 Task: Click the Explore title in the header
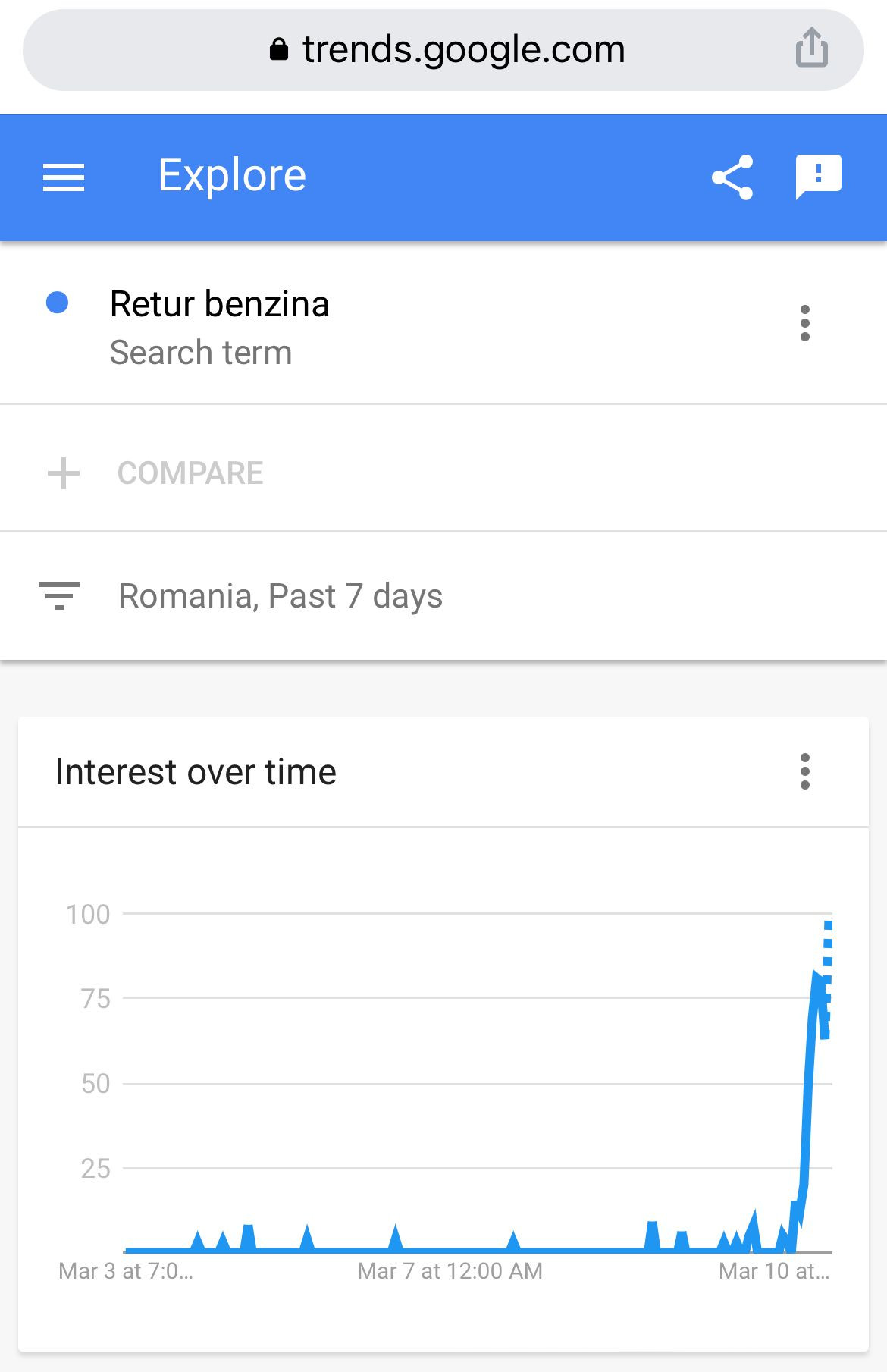231,174
